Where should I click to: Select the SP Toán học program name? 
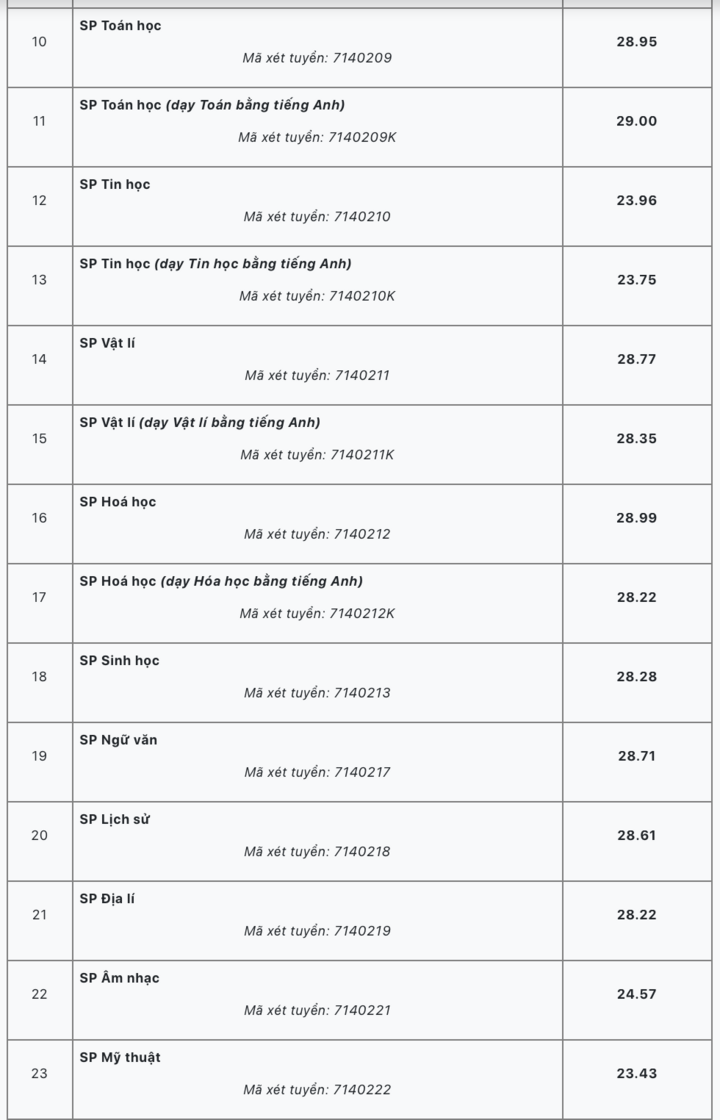click(120, 26)
